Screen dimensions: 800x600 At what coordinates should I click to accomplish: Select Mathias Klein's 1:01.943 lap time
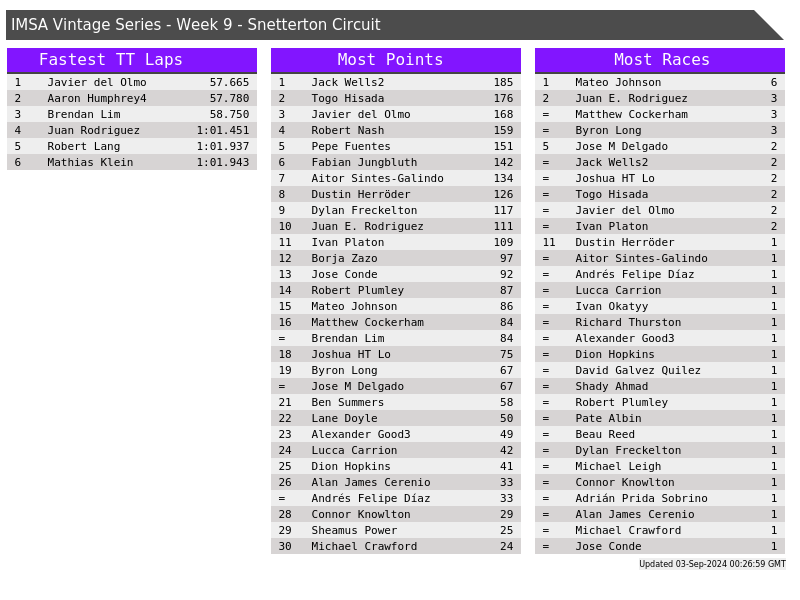(x=222, y=163)
